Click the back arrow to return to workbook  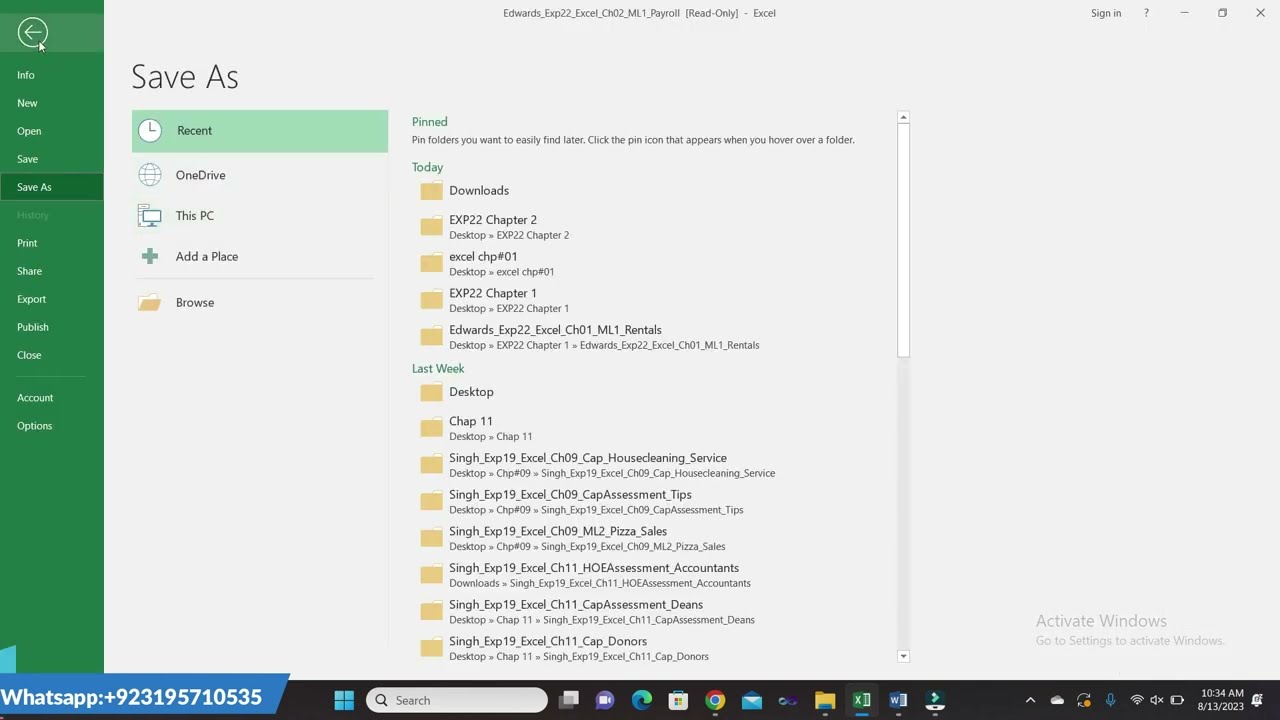coord(32,33)
